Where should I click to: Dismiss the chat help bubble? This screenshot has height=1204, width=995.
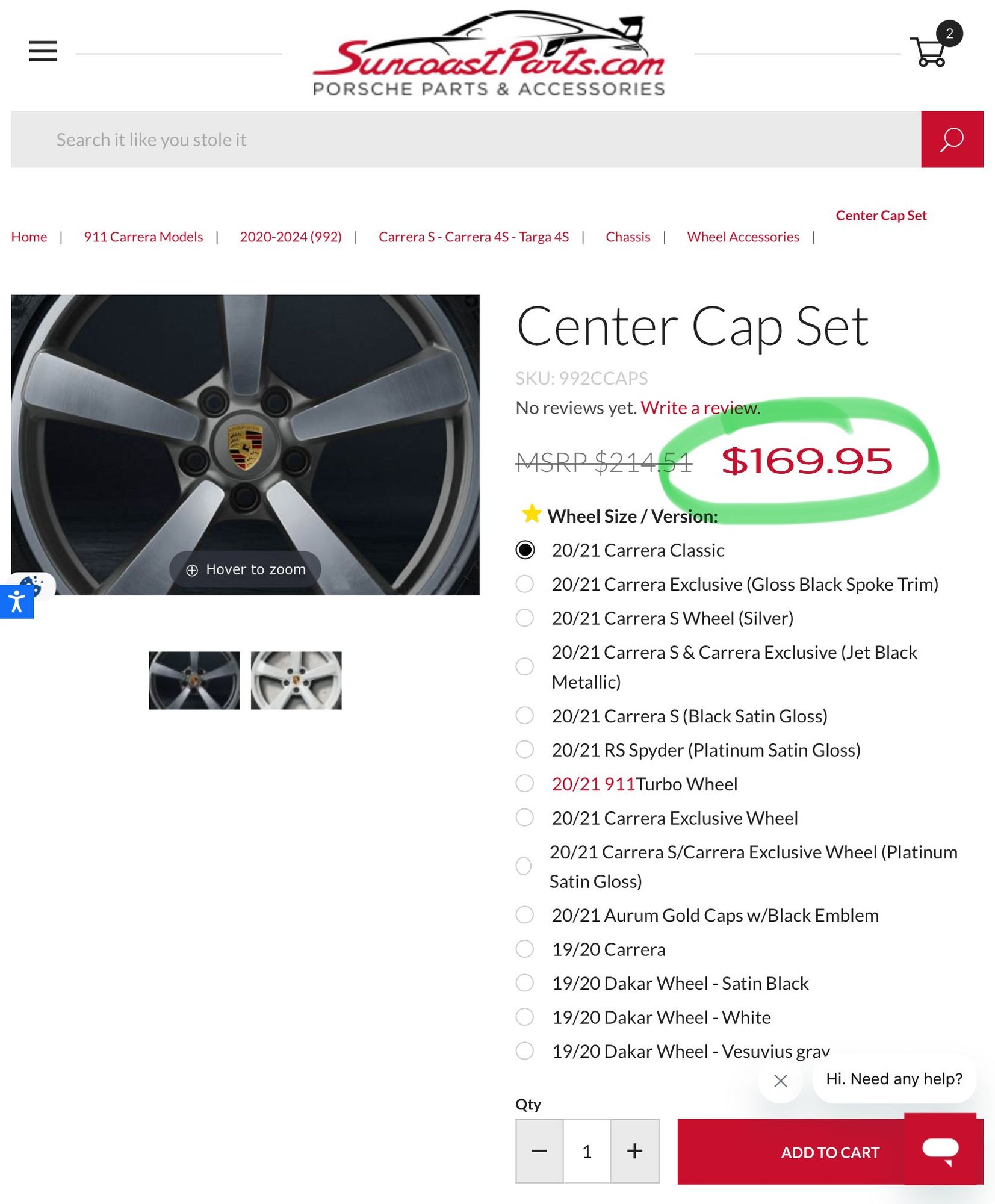pyautogui.click(x=780, y=1080)
